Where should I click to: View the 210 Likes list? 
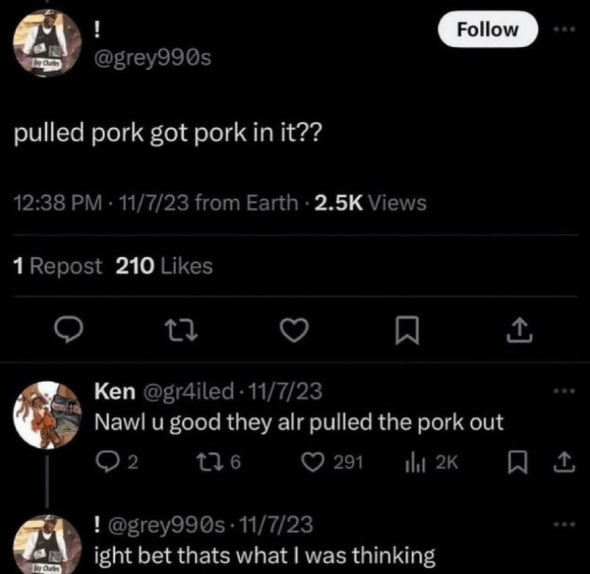click(164, 266)
